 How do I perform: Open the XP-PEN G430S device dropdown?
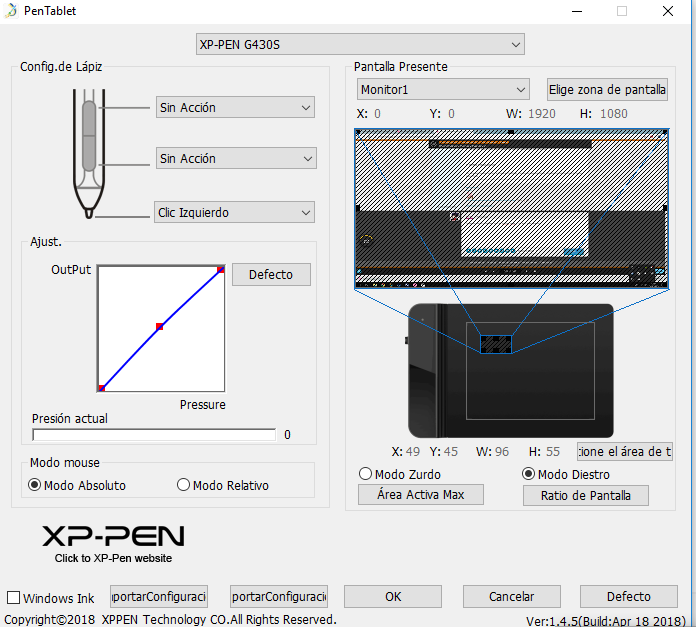(x=360, y=44)
